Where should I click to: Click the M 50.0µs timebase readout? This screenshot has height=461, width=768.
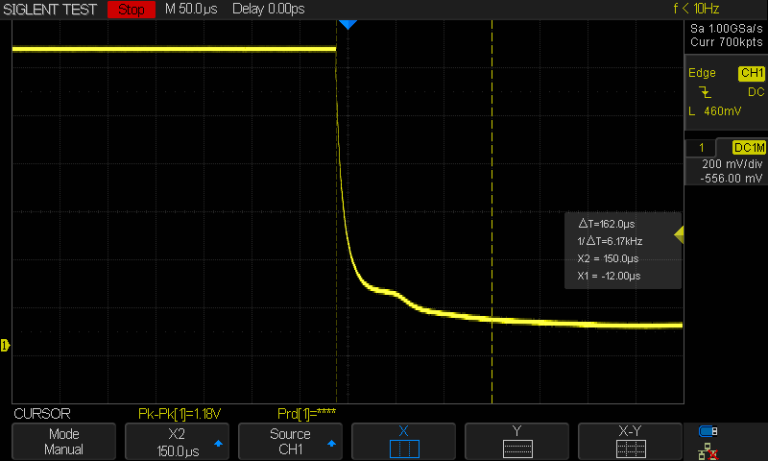pos(192,10)
